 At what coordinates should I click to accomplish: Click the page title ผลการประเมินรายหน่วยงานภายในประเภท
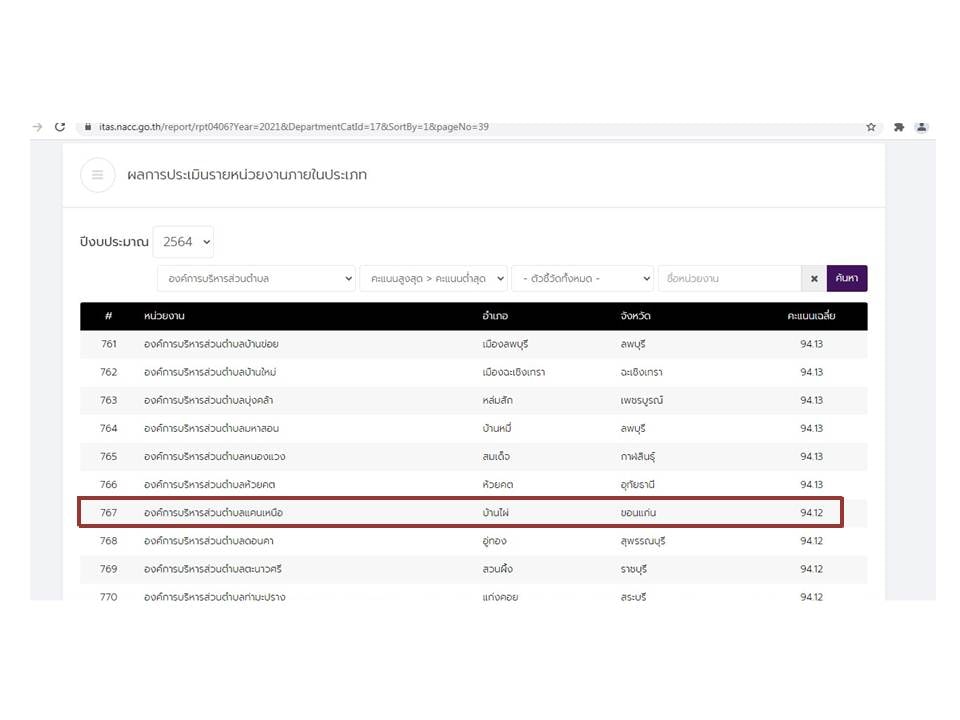[x=247, y=175]
